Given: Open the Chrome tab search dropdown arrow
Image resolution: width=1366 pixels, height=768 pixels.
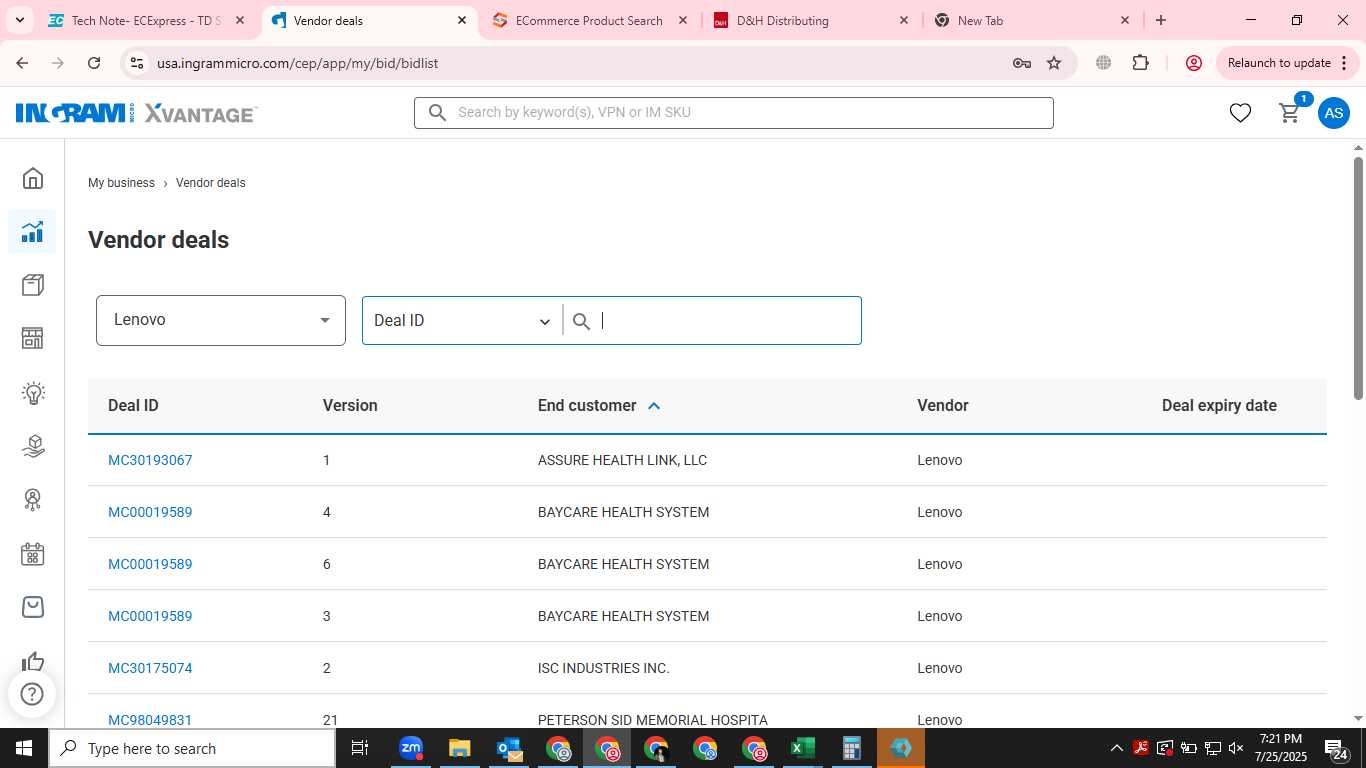Looking at the screenshot, I should coord(19,20).
